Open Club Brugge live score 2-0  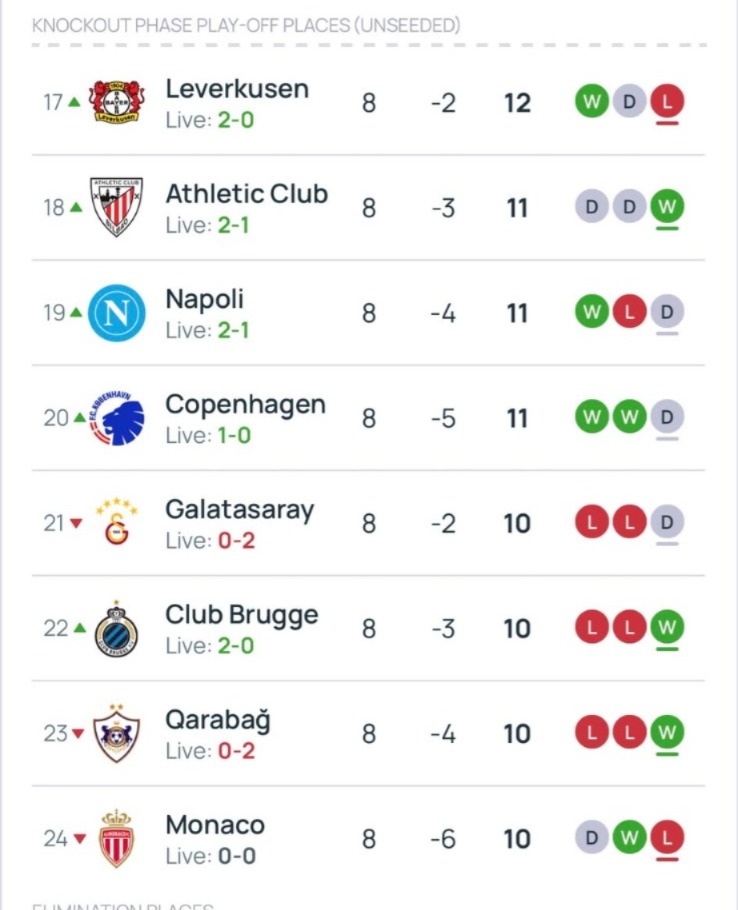(x=235, y=646)
